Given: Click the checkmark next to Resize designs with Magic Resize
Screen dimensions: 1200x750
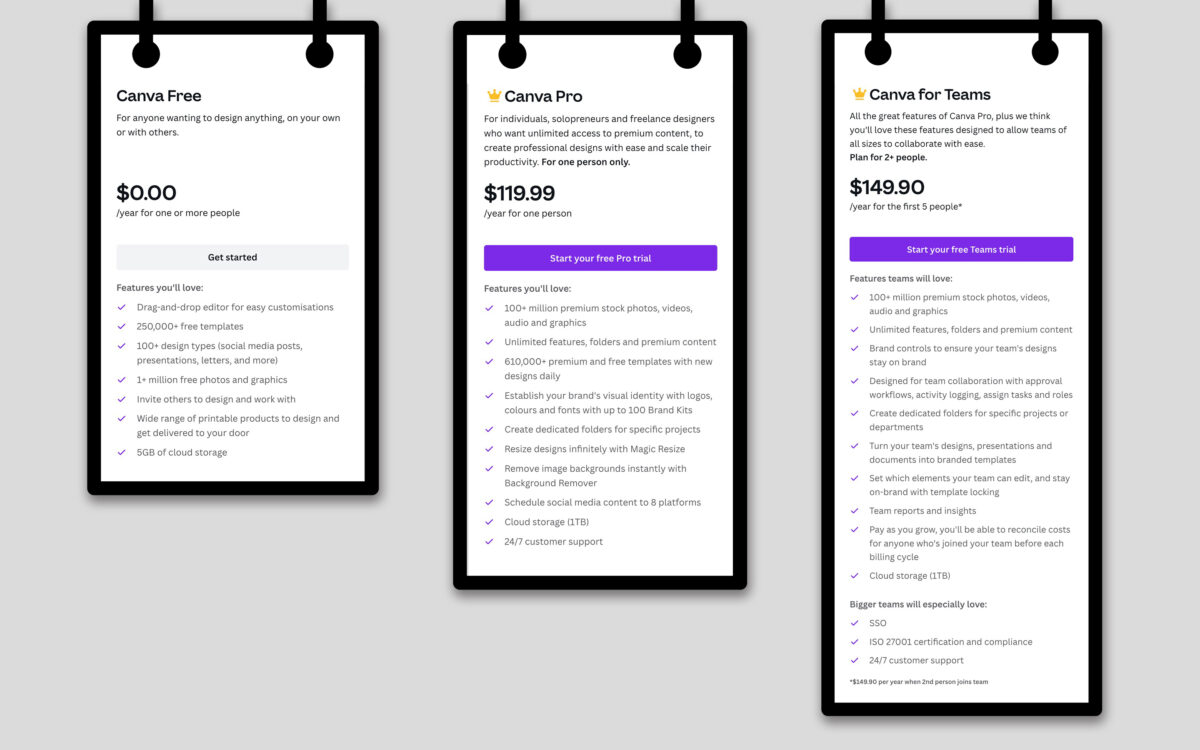Looking at the screenshot, I should (x=489, y=449).
